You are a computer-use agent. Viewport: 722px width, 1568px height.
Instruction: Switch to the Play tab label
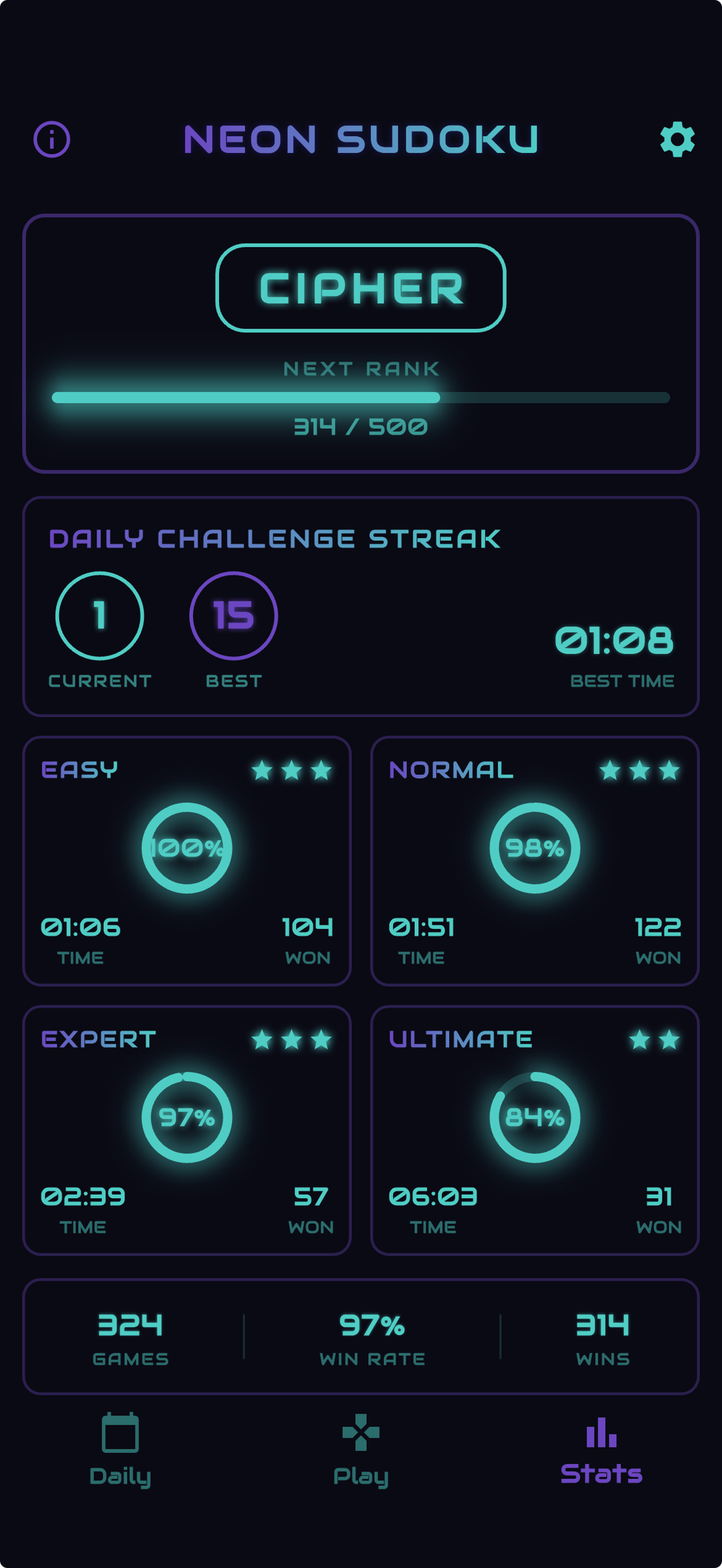[x=361, y=1476]
